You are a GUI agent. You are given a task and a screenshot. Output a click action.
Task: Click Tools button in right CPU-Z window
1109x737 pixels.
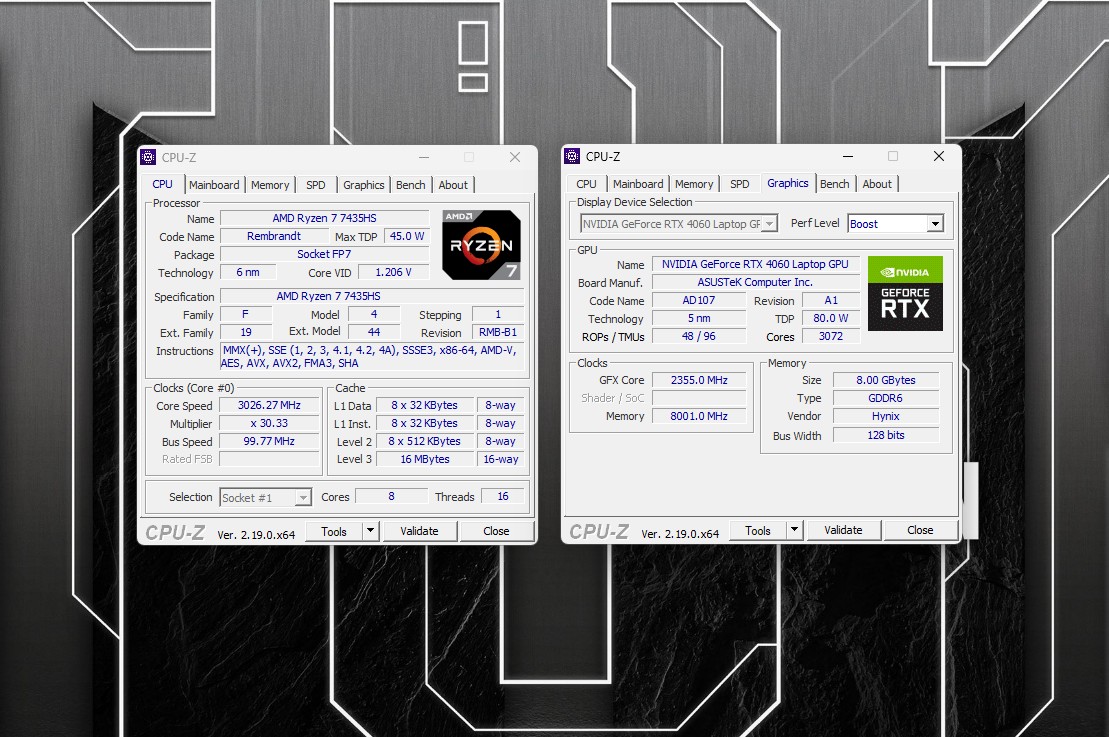[757, 530]
